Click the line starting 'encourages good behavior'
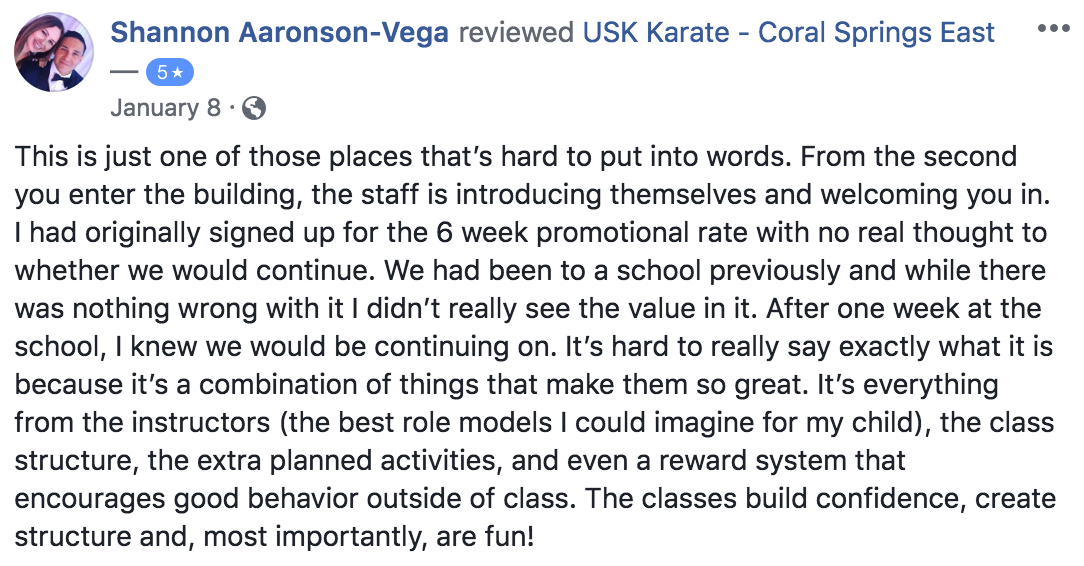 535,499
